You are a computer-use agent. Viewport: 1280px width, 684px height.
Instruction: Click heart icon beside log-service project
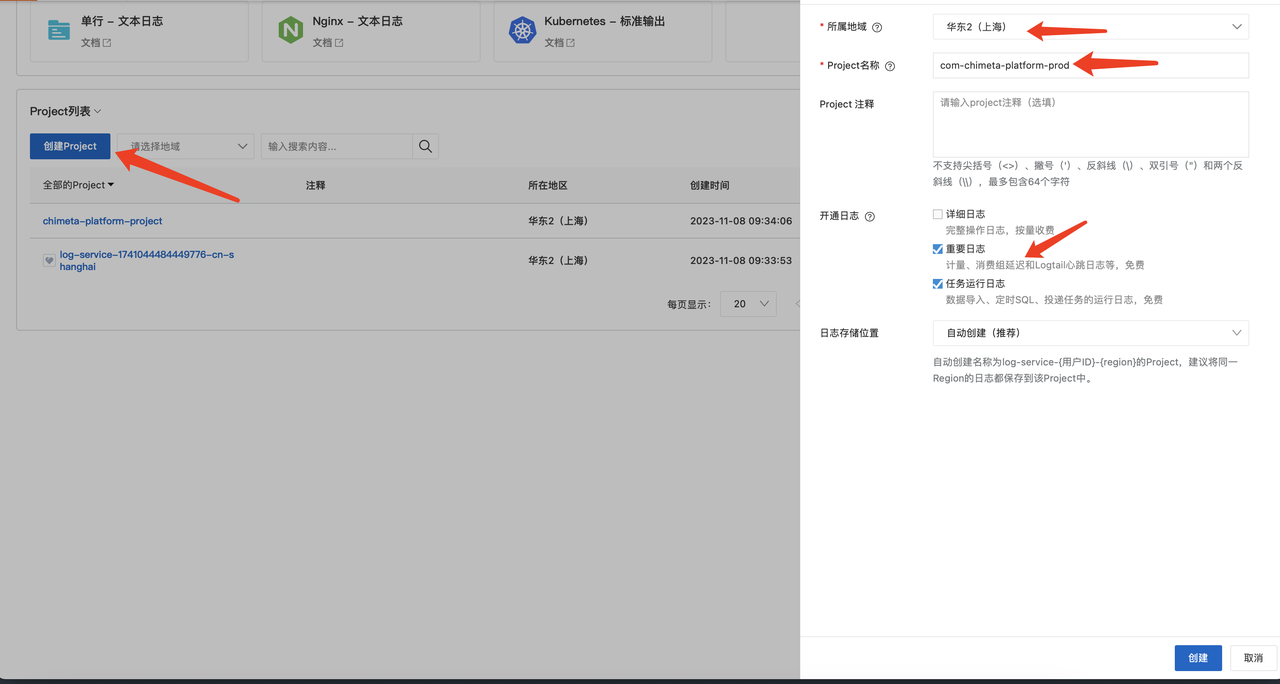point(48,260)
